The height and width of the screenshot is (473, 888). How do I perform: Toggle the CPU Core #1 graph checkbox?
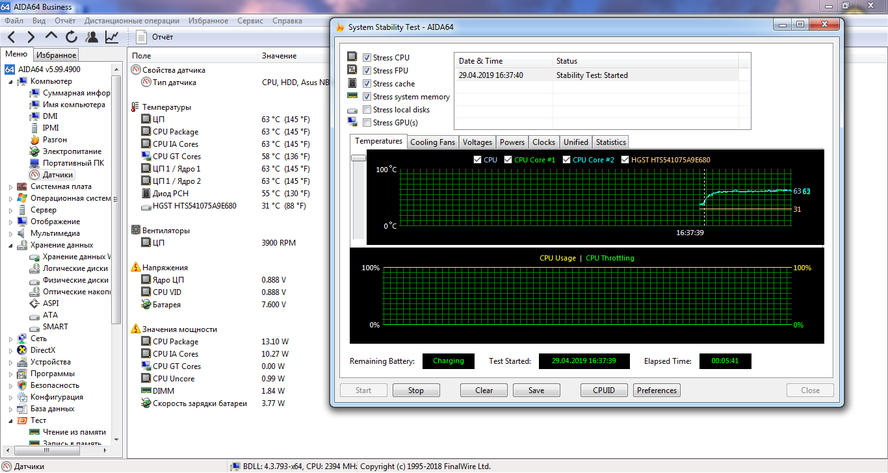pos(508,160)
